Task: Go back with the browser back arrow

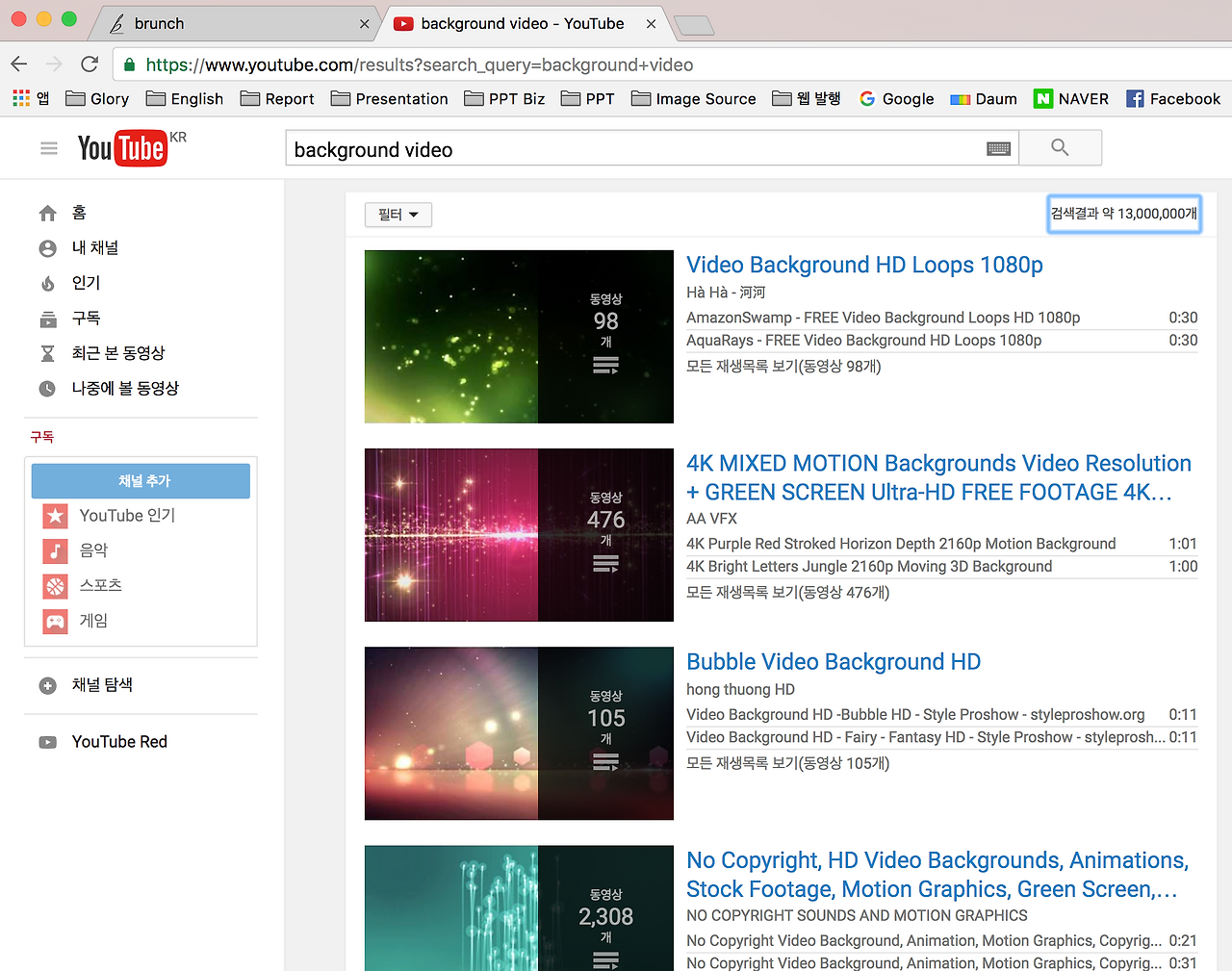Action: tap(19, 64)
